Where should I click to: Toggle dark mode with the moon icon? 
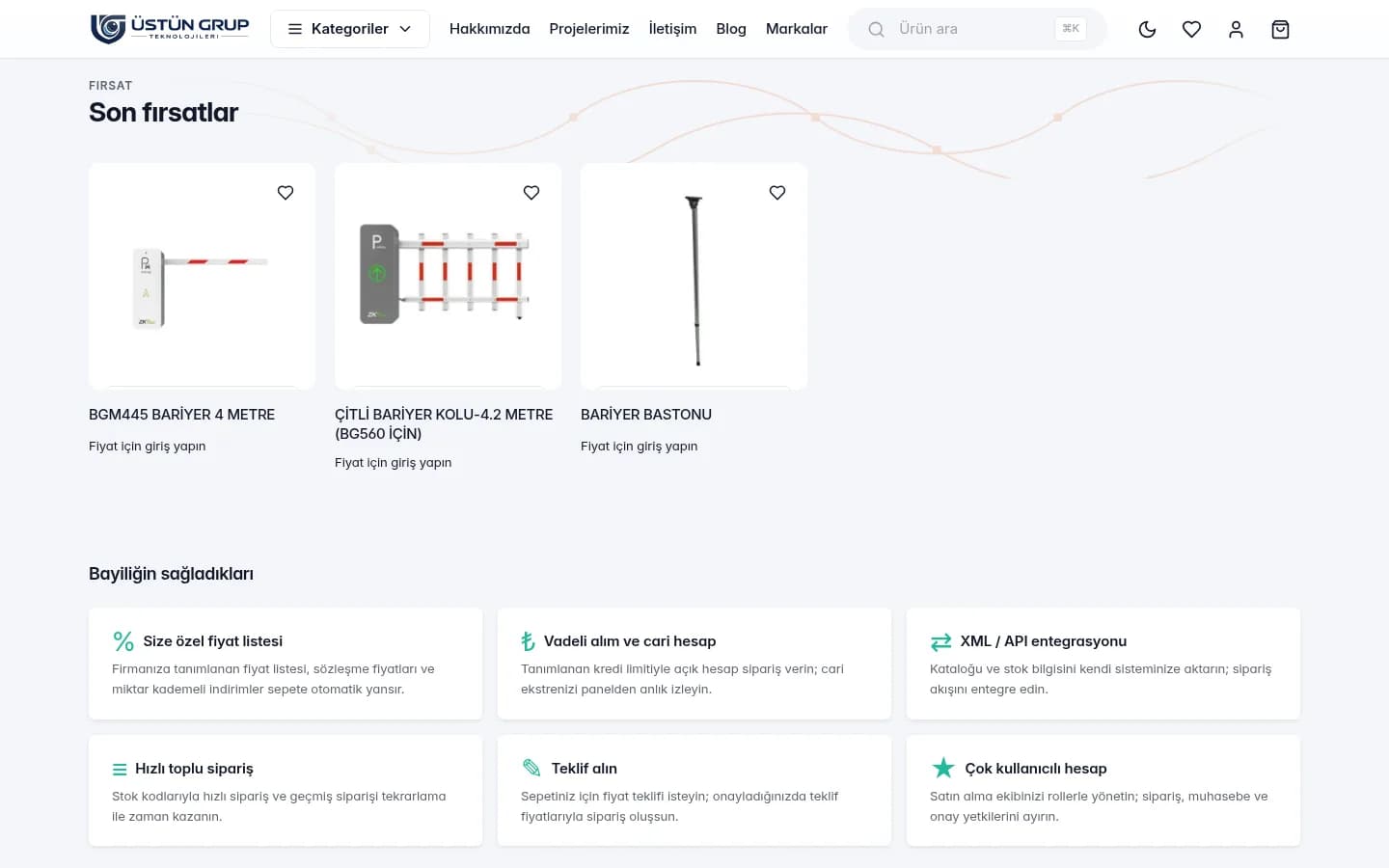pos(1147,29)
